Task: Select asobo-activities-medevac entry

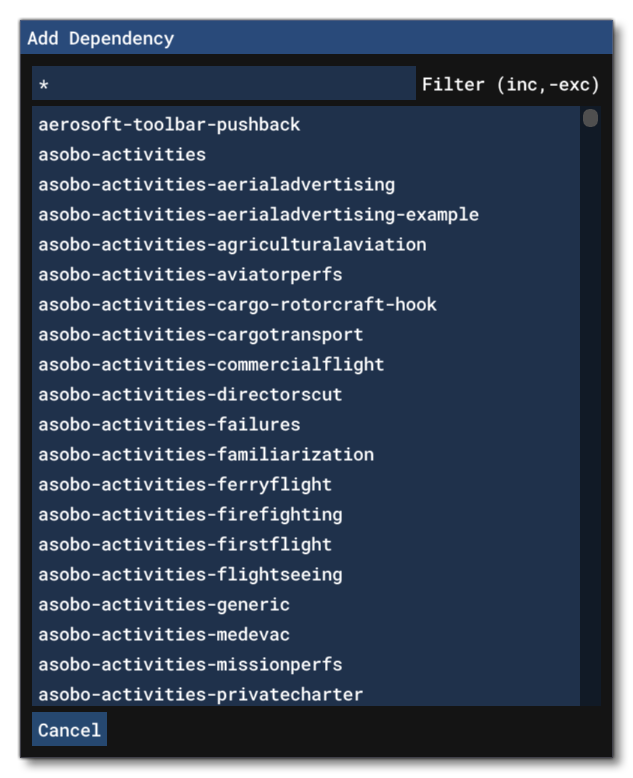Action: pos(164,635)
